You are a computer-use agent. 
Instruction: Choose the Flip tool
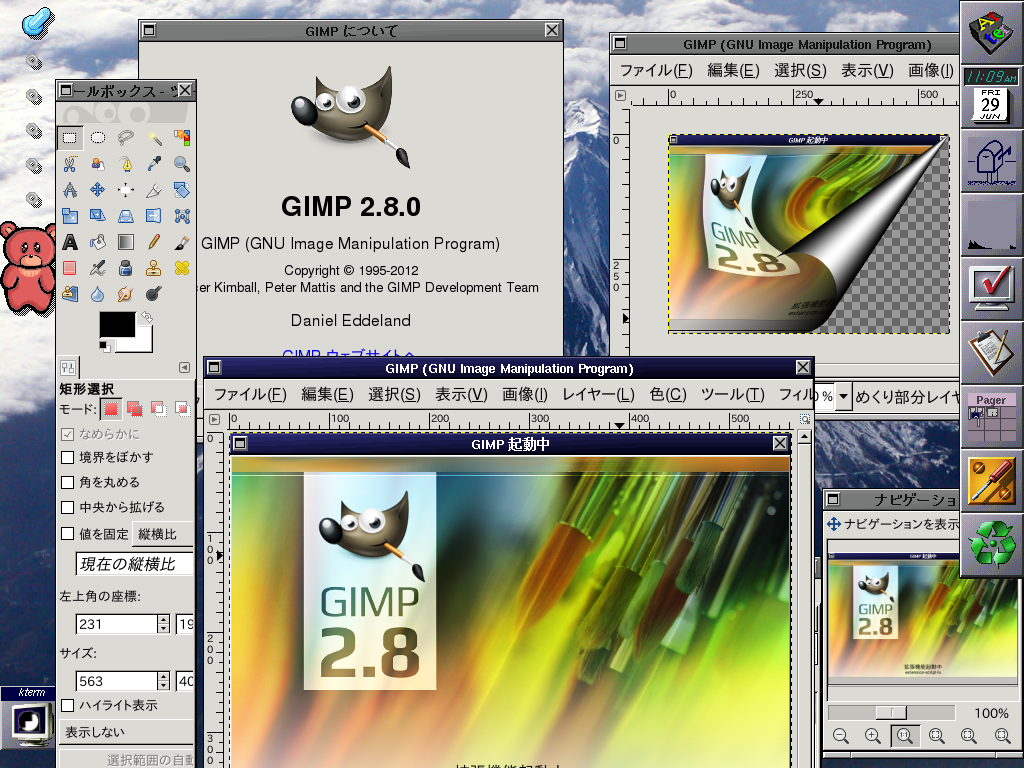pyautogui.click(x=153, y=216)
